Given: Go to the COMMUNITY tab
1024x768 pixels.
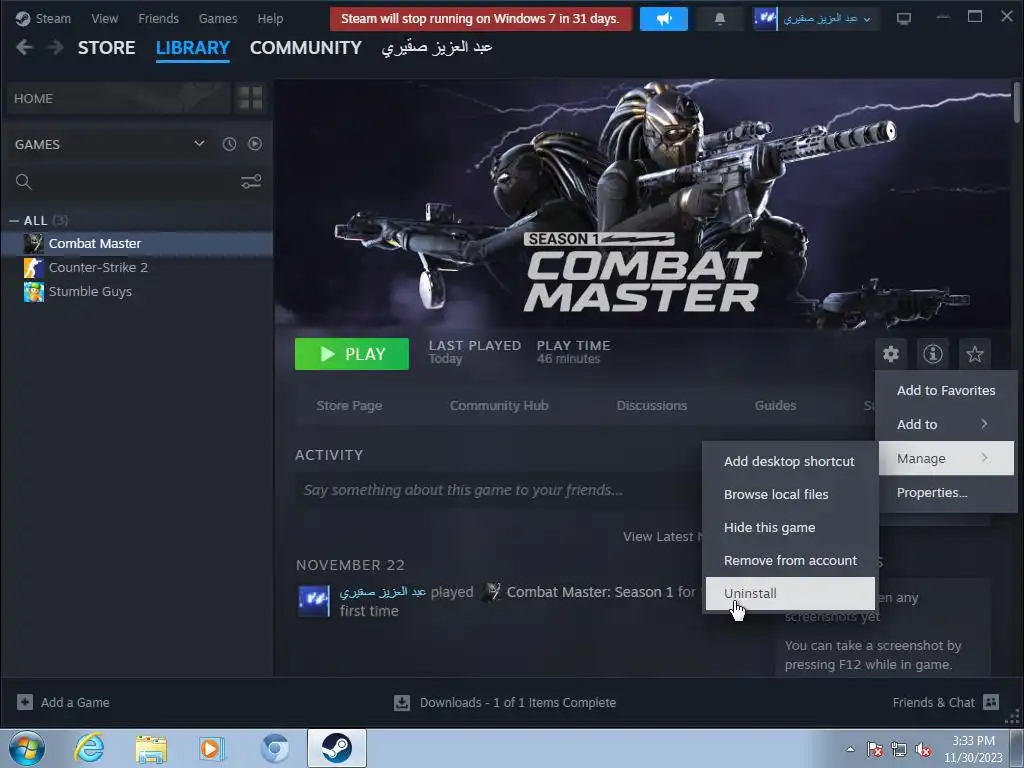Looking at the screenshot, I should coord(306,48).
